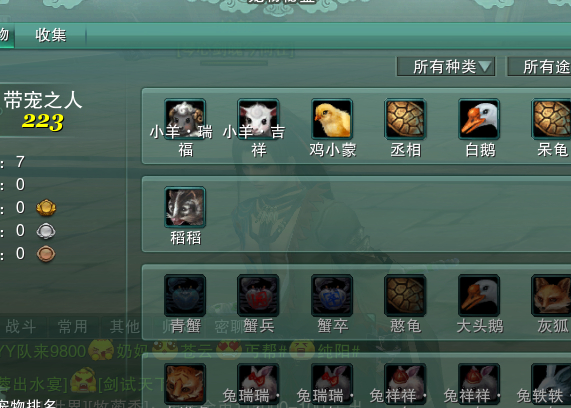
Task: Select the 蟹卒 crab pet icon
Action: pyautogui.click(x=332, y=295)
